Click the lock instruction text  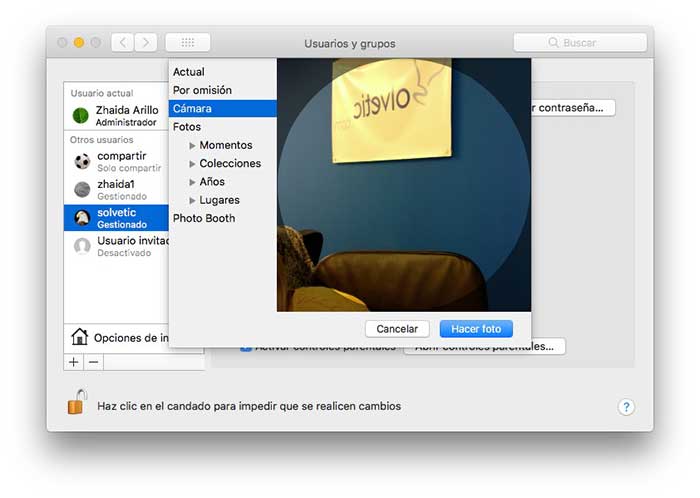click(249, 406)
